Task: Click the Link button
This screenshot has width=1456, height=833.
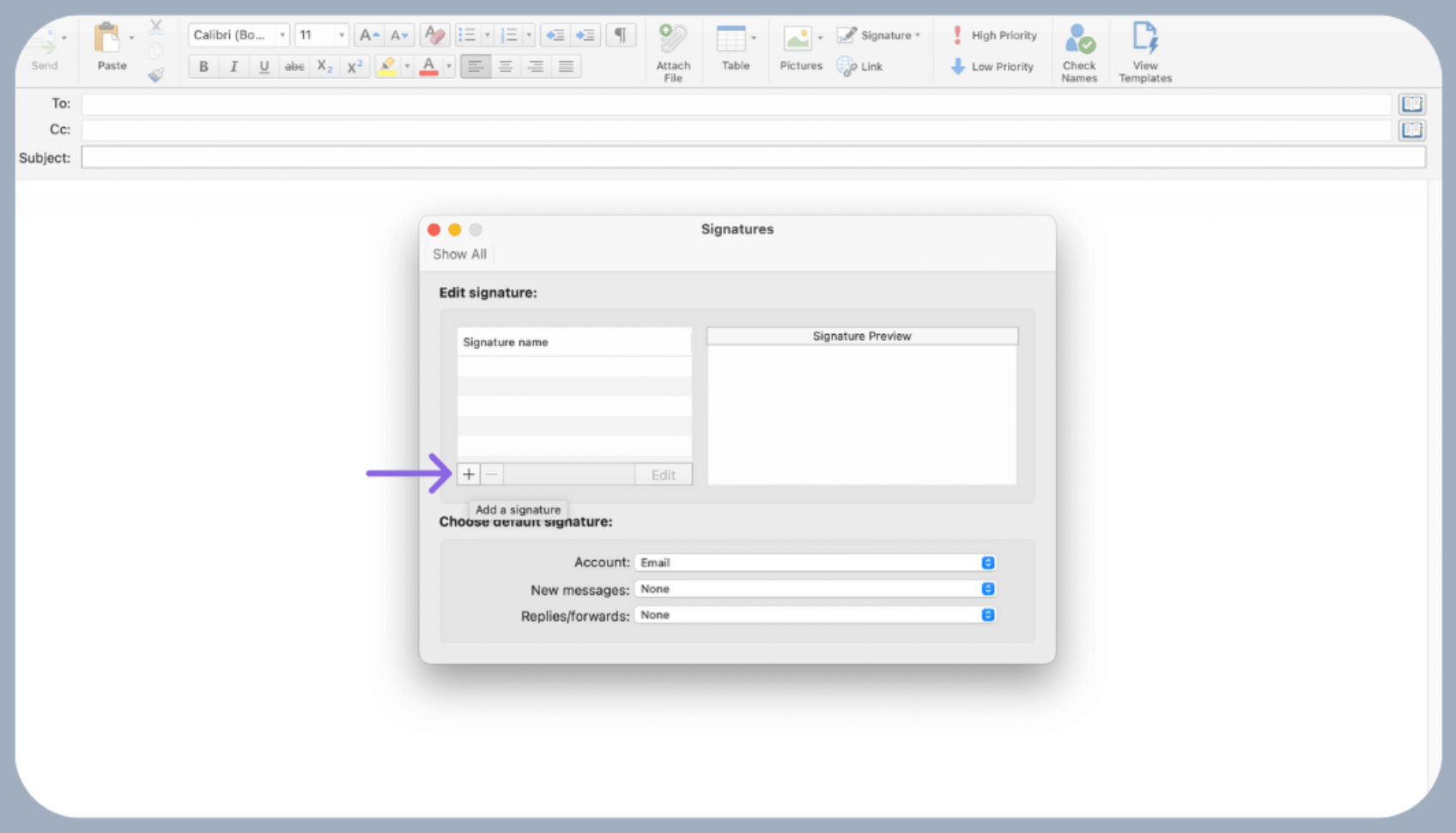Action: coord(859,66)
